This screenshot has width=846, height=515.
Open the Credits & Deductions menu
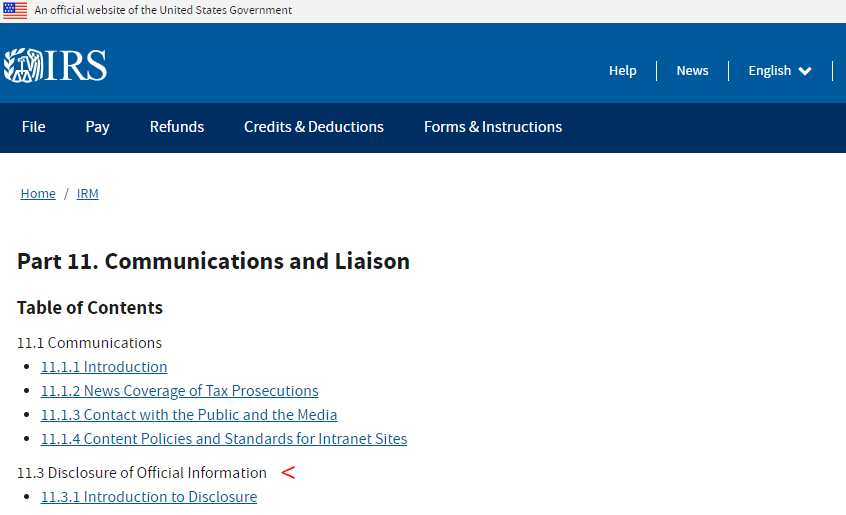point(313,127)
